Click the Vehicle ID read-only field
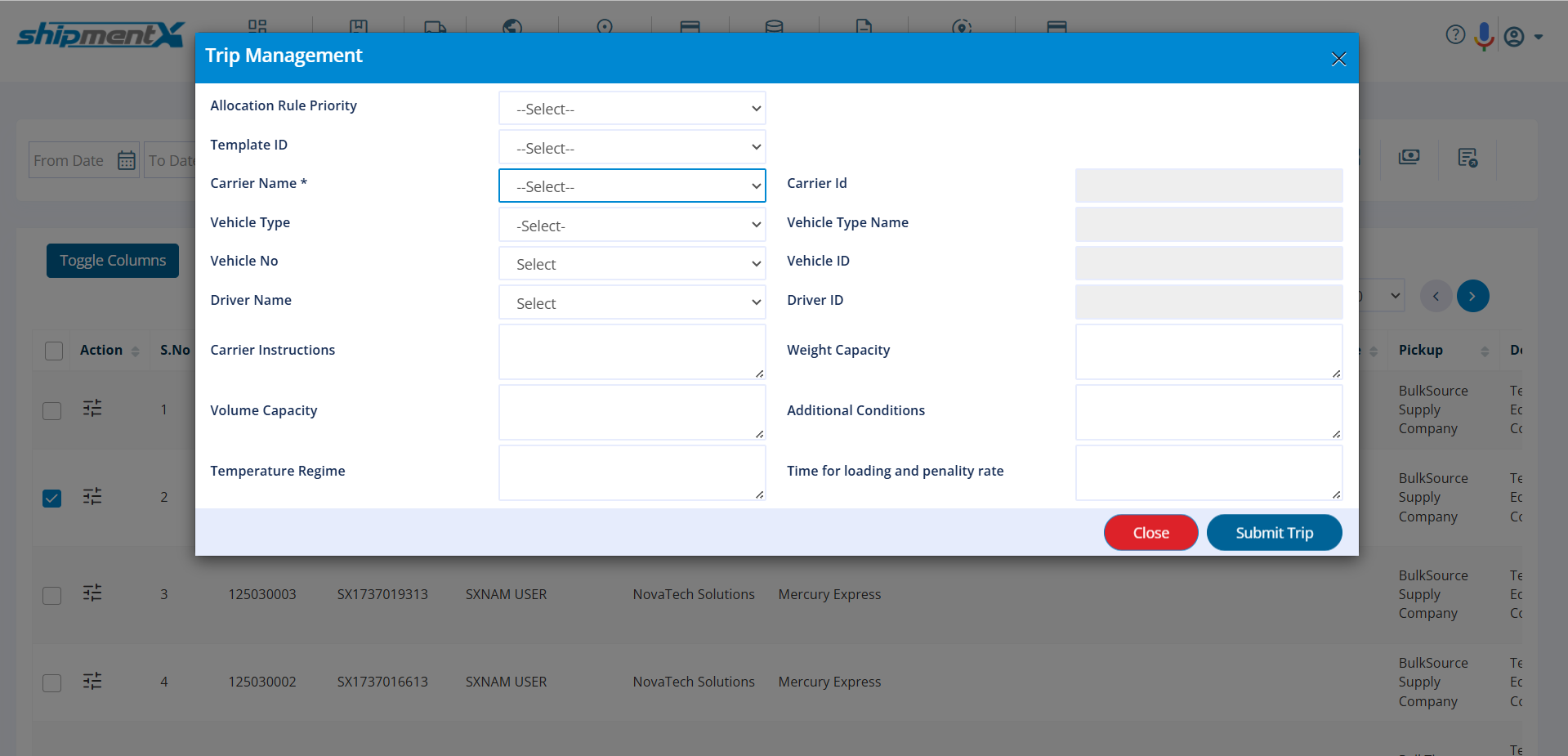The width and height of the screenshot is (1568, 756). point(1208,263)
